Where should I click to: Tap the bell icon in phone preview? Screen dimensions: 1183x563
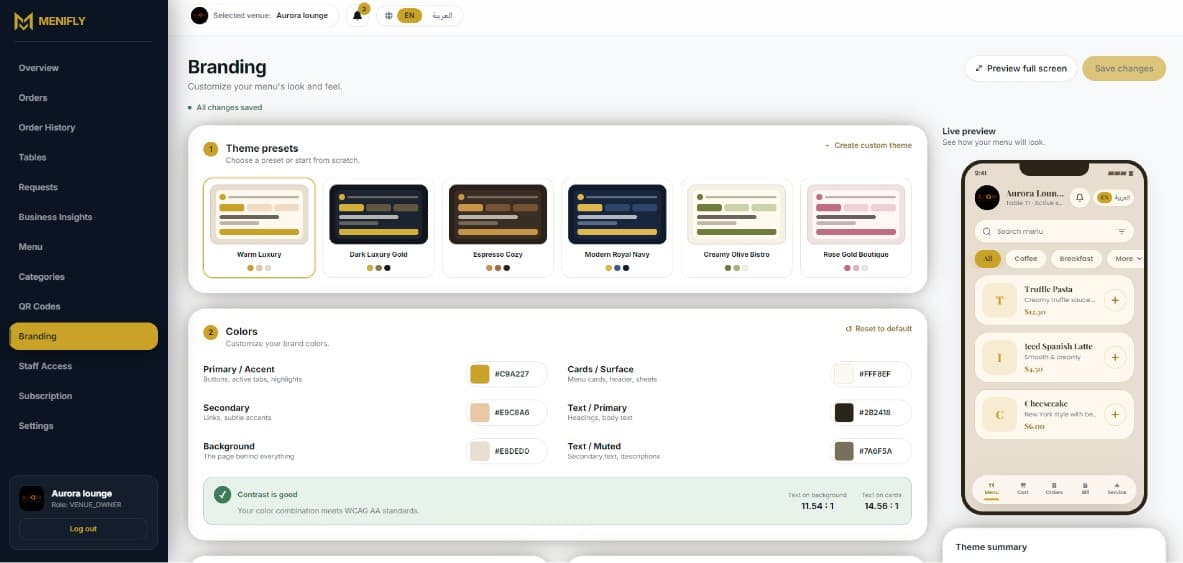[x=1080, y=197]
